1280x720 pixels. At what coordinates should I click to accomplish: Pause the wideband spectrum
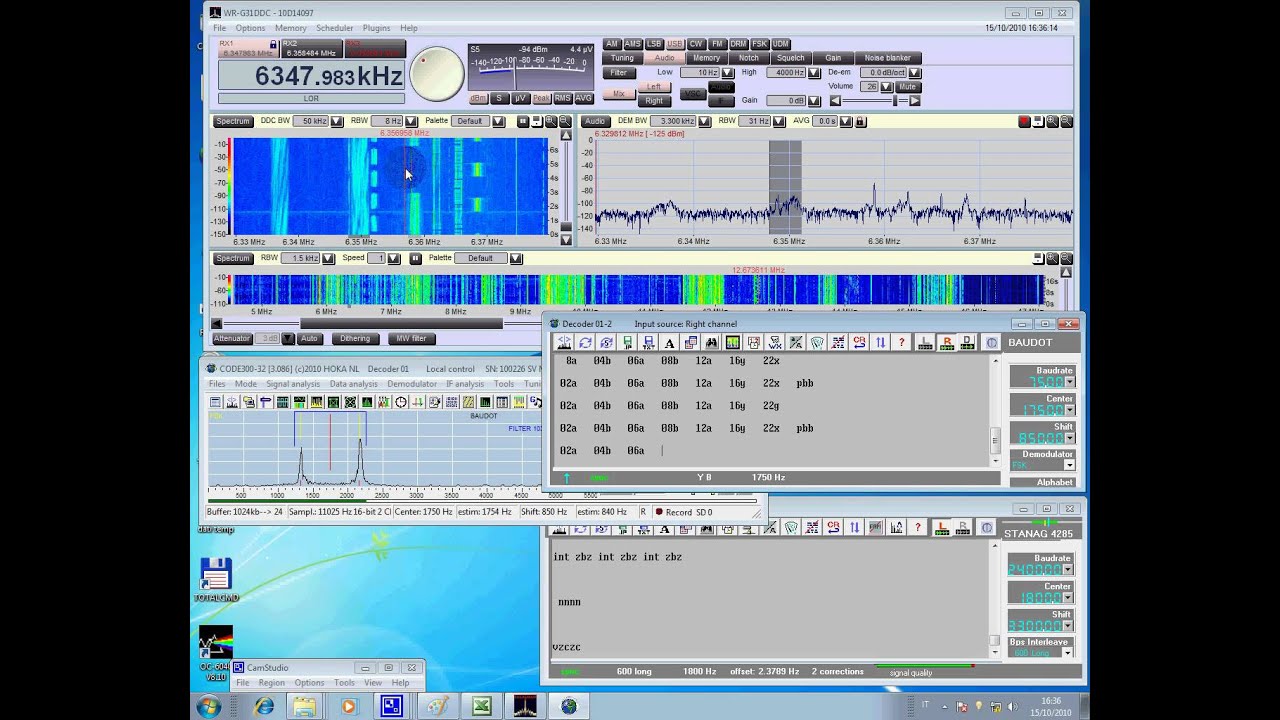coord(416,258)
